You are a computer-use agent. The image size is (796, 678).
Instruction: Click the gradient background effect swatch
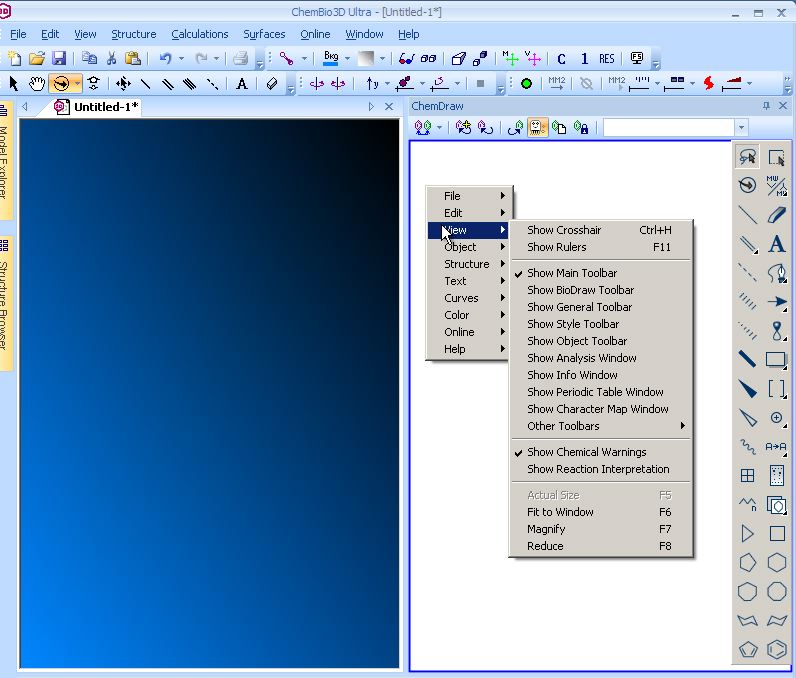366,59
